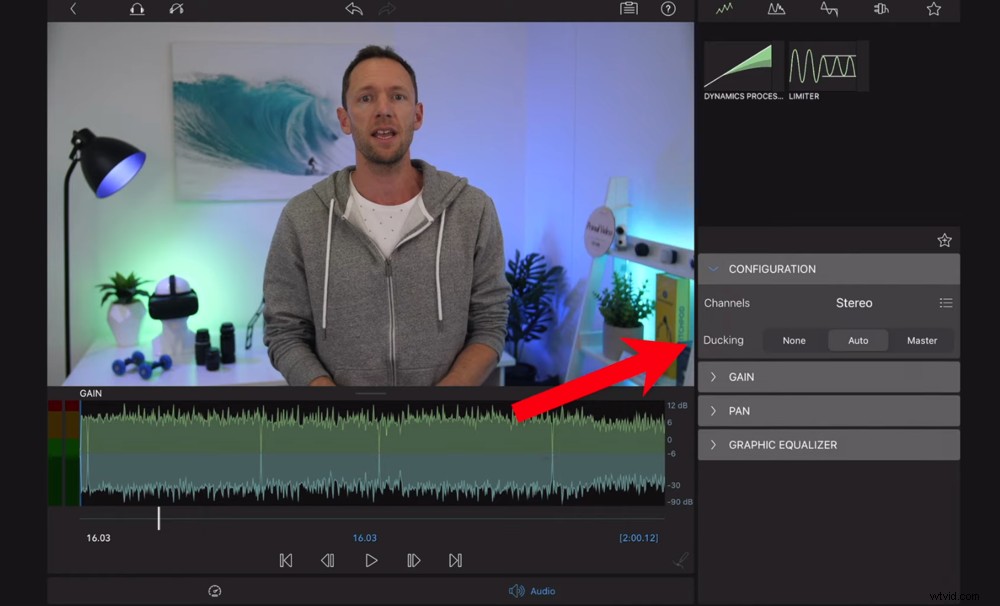Collapse the CONFIGURATION section
This screenshot has height=606, width=1000.
pyautogui.click(x=713, y=268)
